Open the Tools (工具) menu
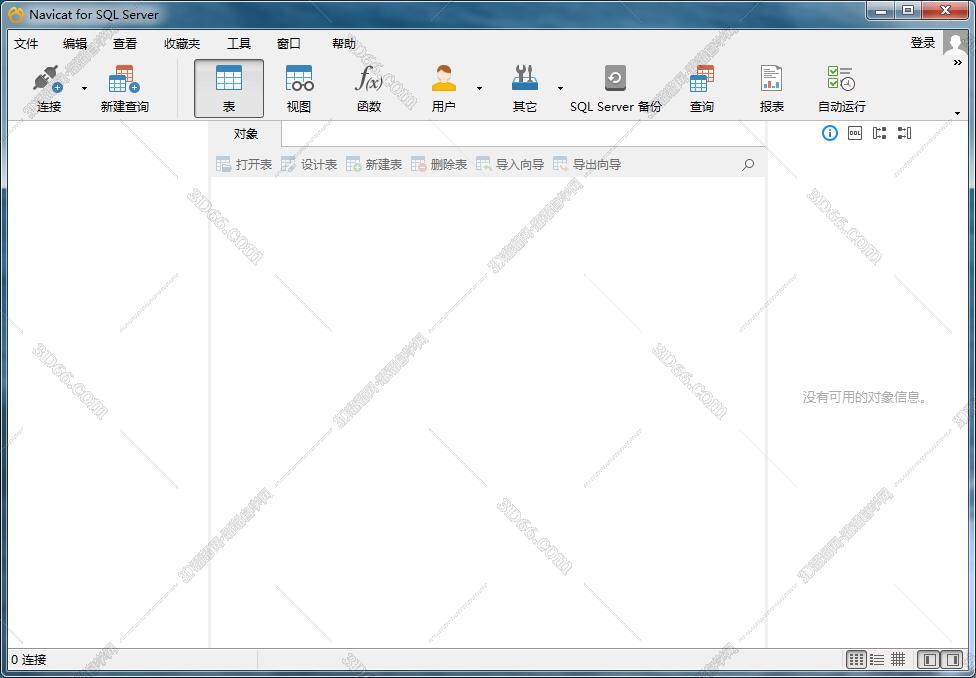The height and width of the screenshot is (678, 976). coord(238,44)
